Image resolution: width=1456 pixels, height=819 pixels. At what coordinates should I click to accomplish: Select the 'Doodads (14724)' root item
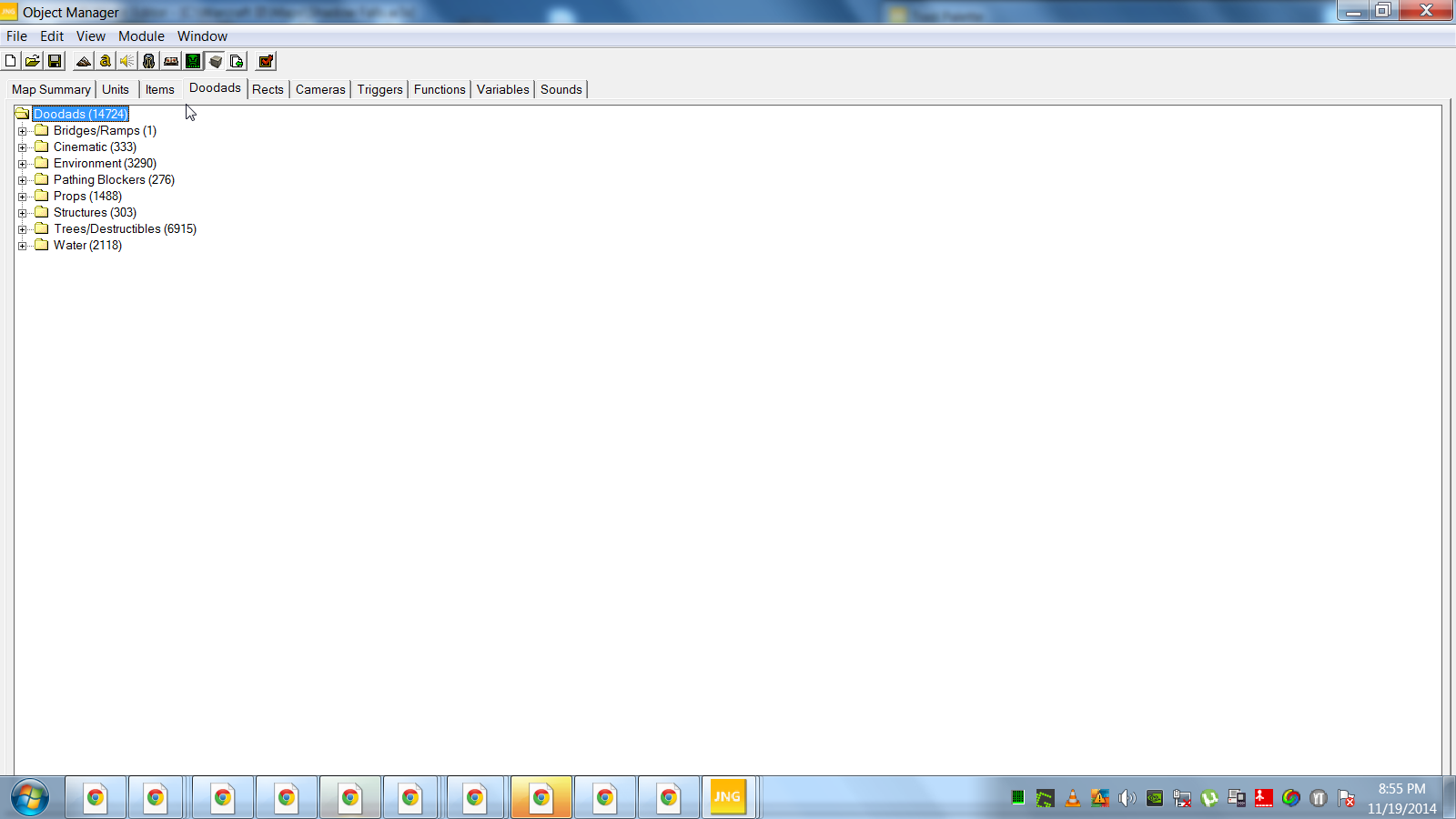(x=81, y=114)
